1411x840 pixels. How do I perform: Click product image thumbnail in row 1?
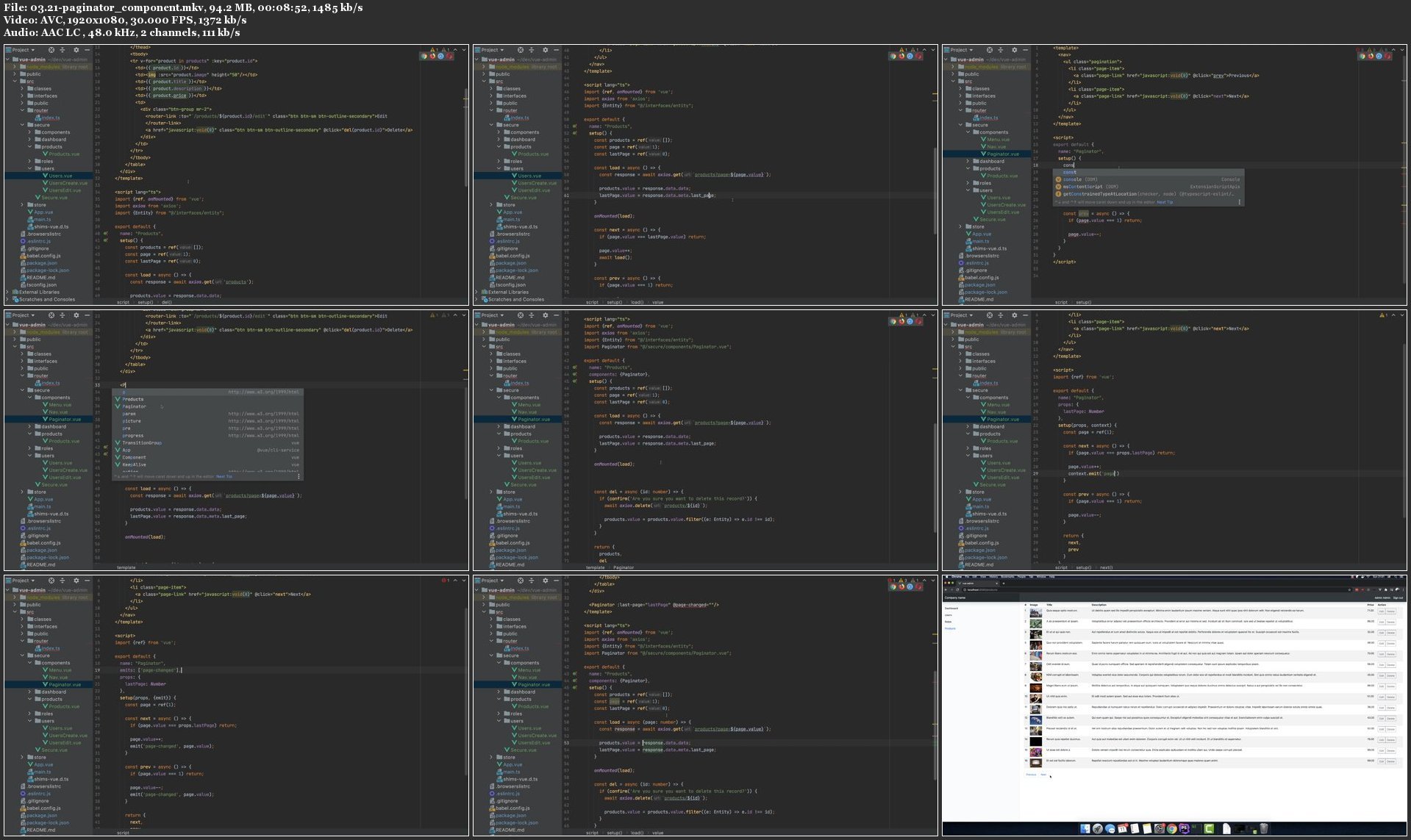pyautogui.click(x=1036, y=613)
